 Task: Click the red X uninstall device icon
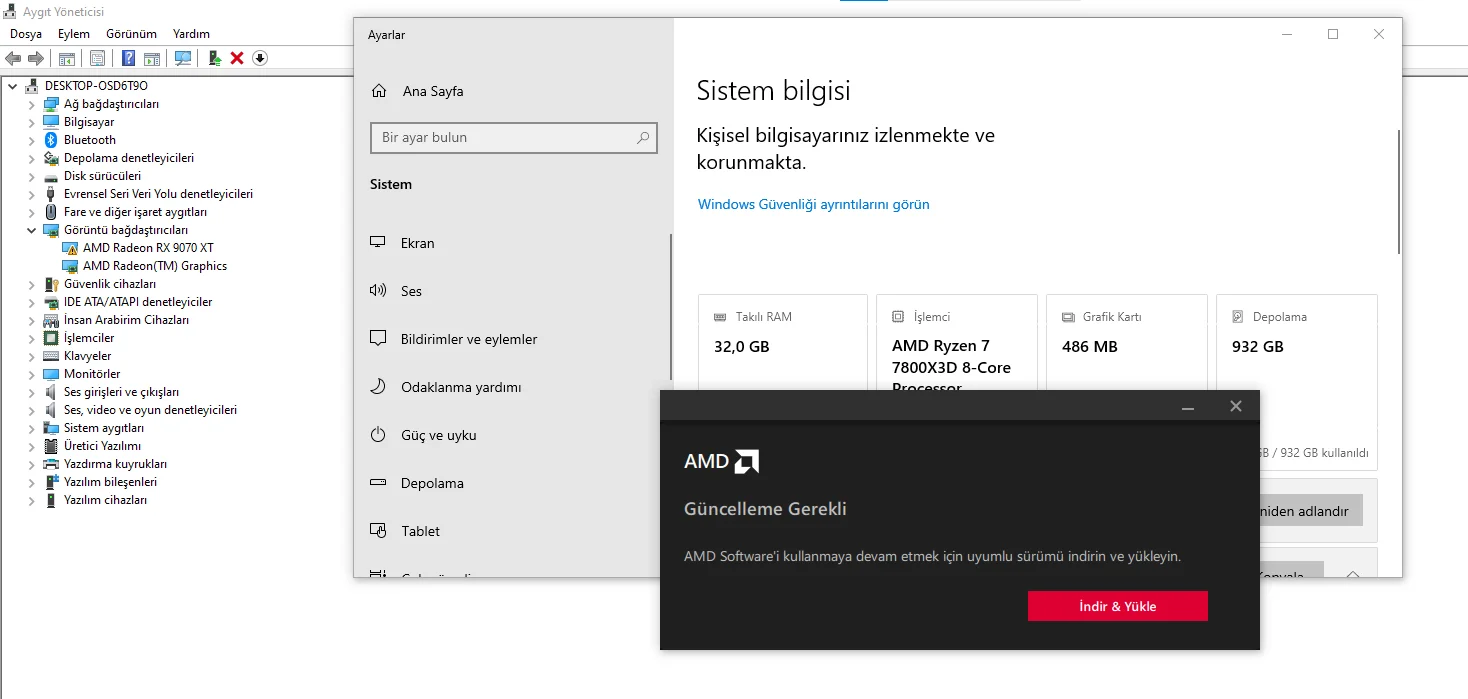(237, 58)
